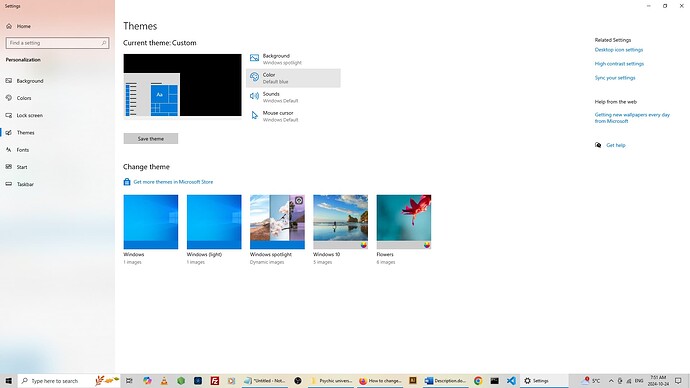Apply the Windows theme
Screen dimensions: 690x388
click(x=150, y=222)
